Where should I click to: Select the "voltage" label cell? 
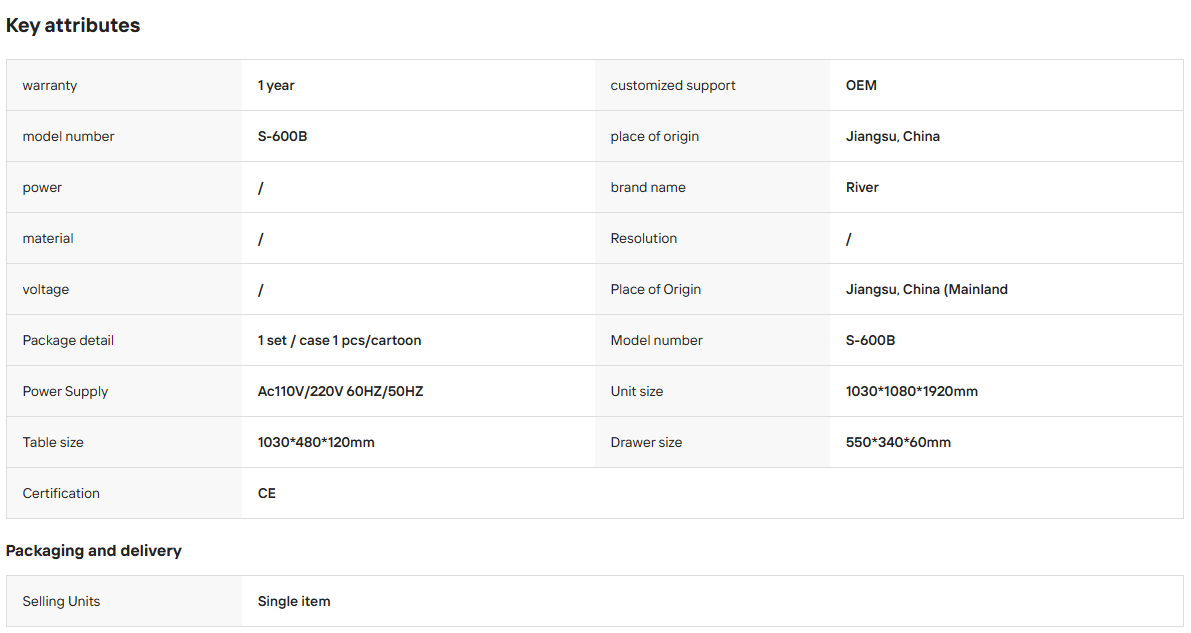(x=124, y=289)
